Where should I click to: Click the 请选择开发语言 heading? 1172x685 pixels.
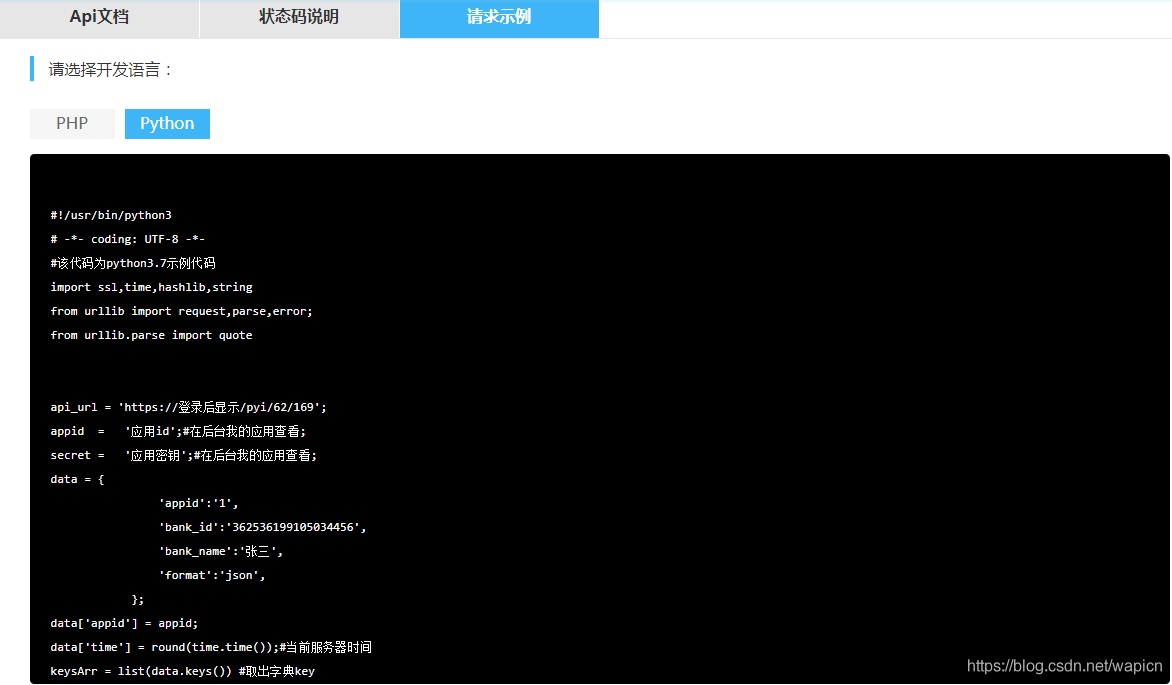point(111,70)
